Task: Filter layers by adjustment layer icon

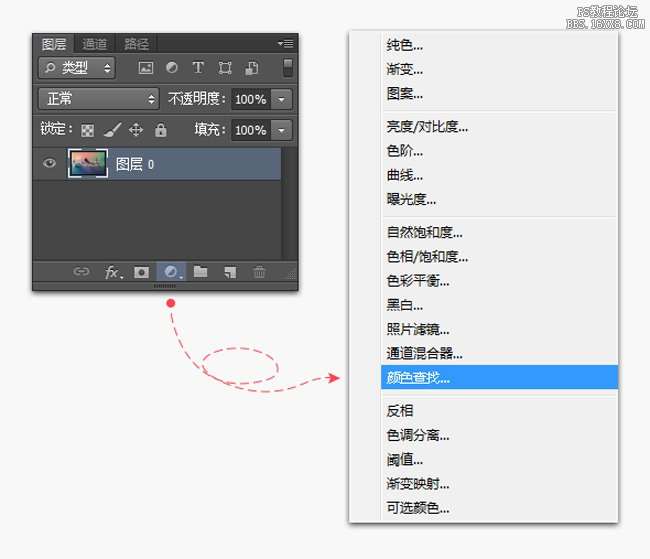Action: click(x=172, y=68)
